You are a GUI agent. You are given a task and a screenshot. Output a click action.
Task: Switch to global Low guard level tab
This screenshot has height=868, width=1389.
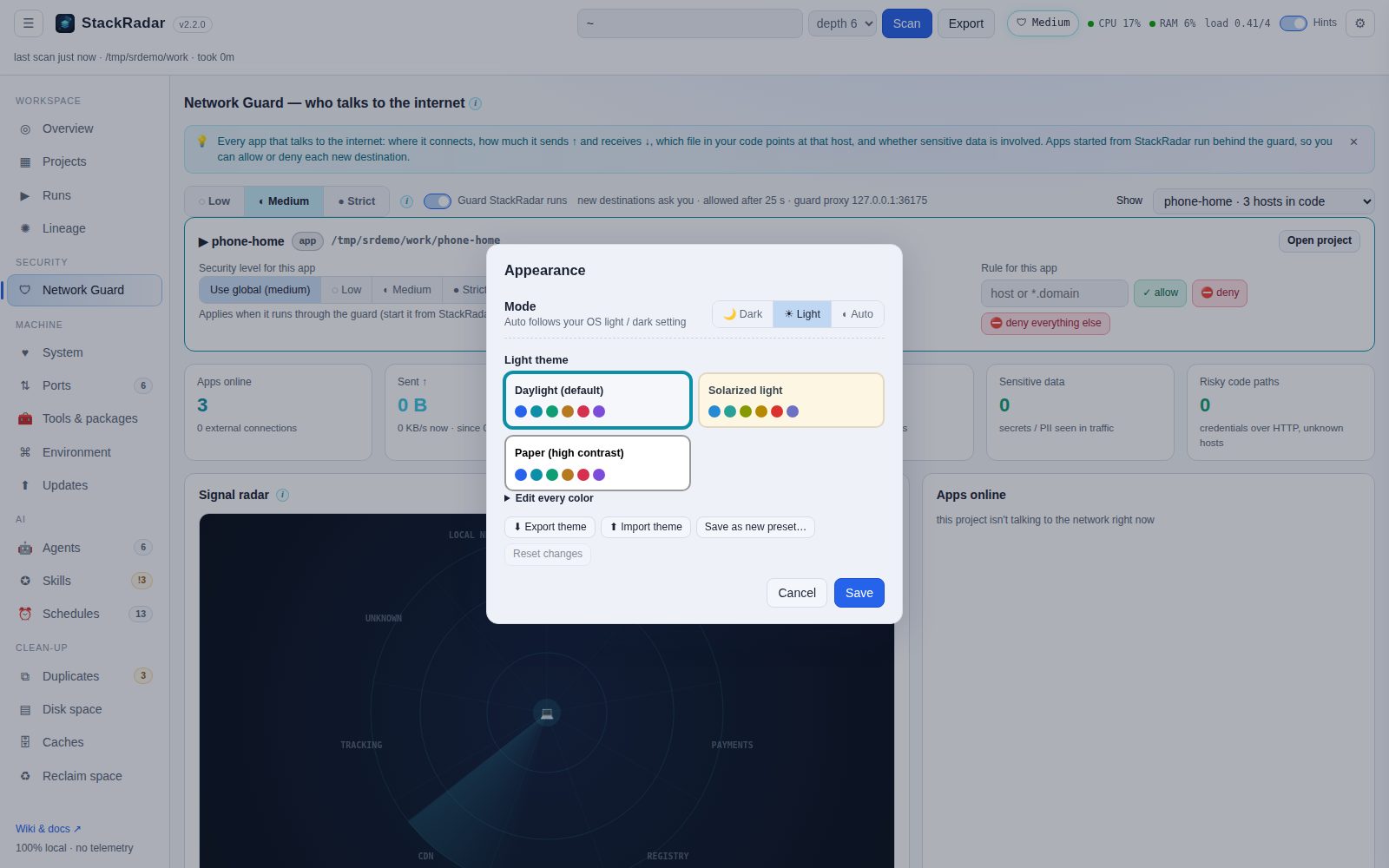[214, 201]
